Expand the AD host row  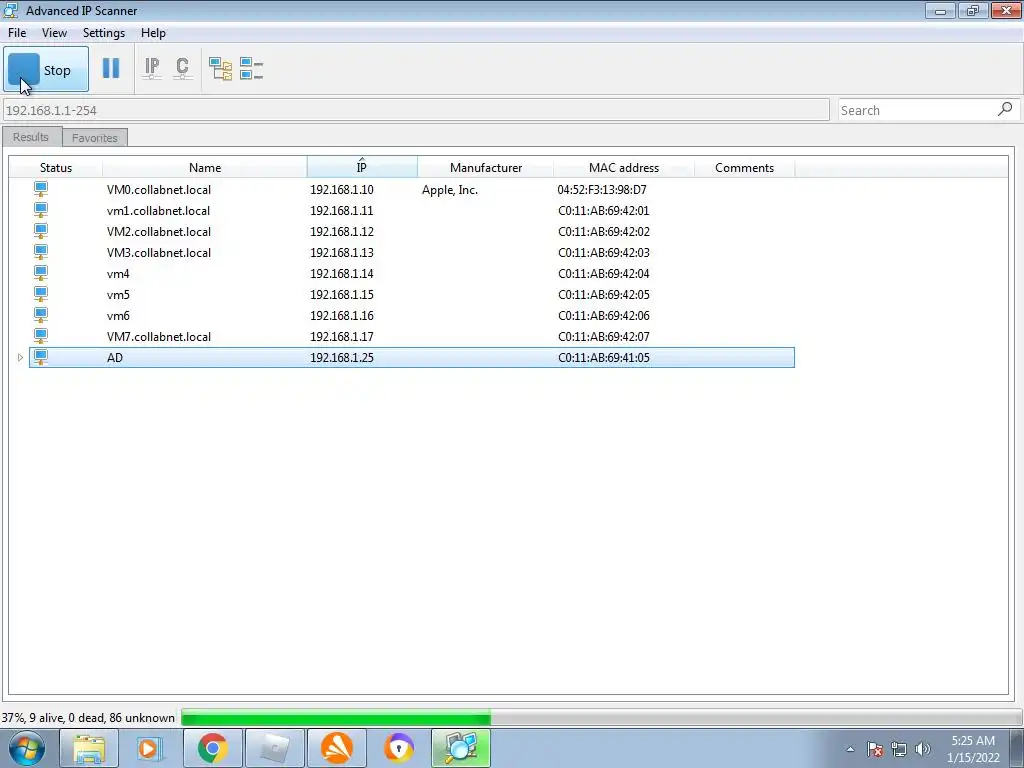tap(20, 357)
